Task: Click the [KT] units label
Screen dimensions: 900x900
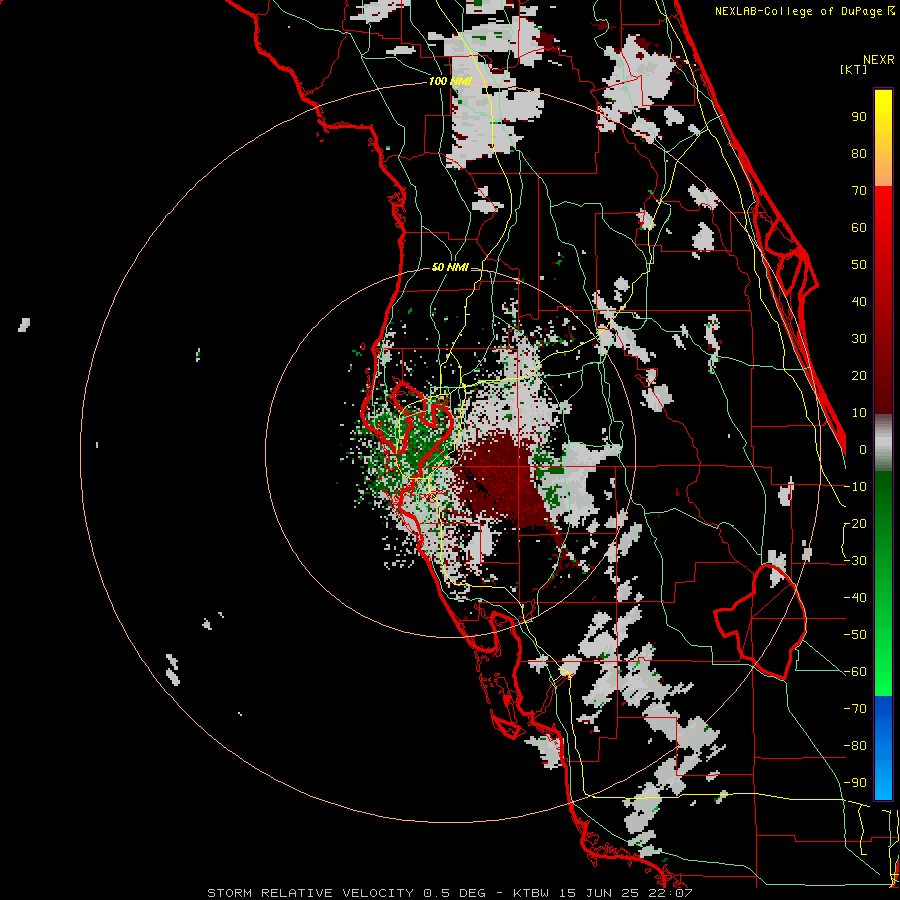Action: (x=854, y=69)
